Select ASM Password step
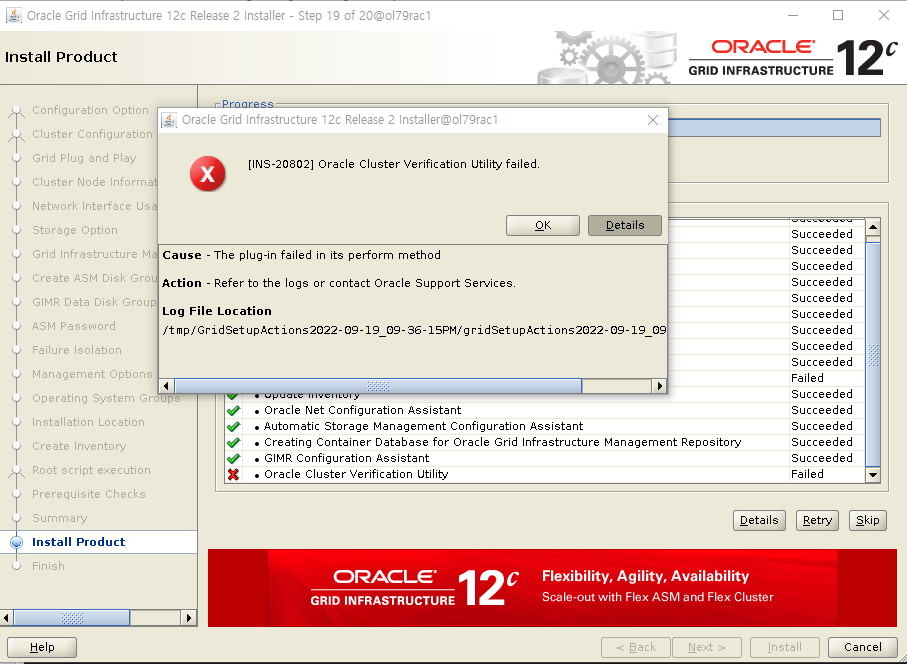The image size is (907, 664). 73,326
